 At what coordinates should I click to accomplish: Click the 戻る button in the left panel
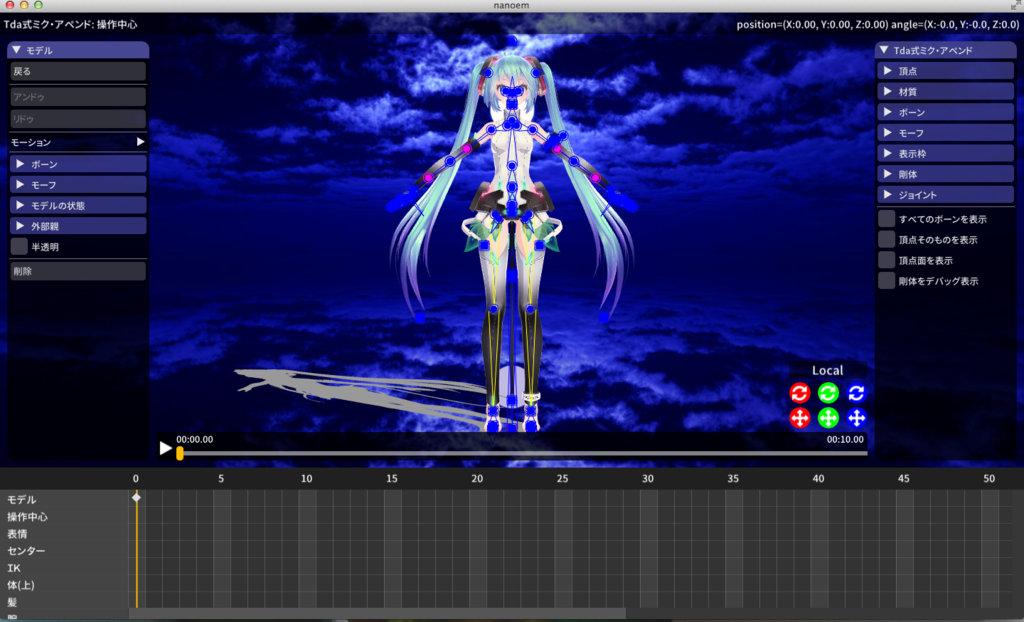coord(77,71)
